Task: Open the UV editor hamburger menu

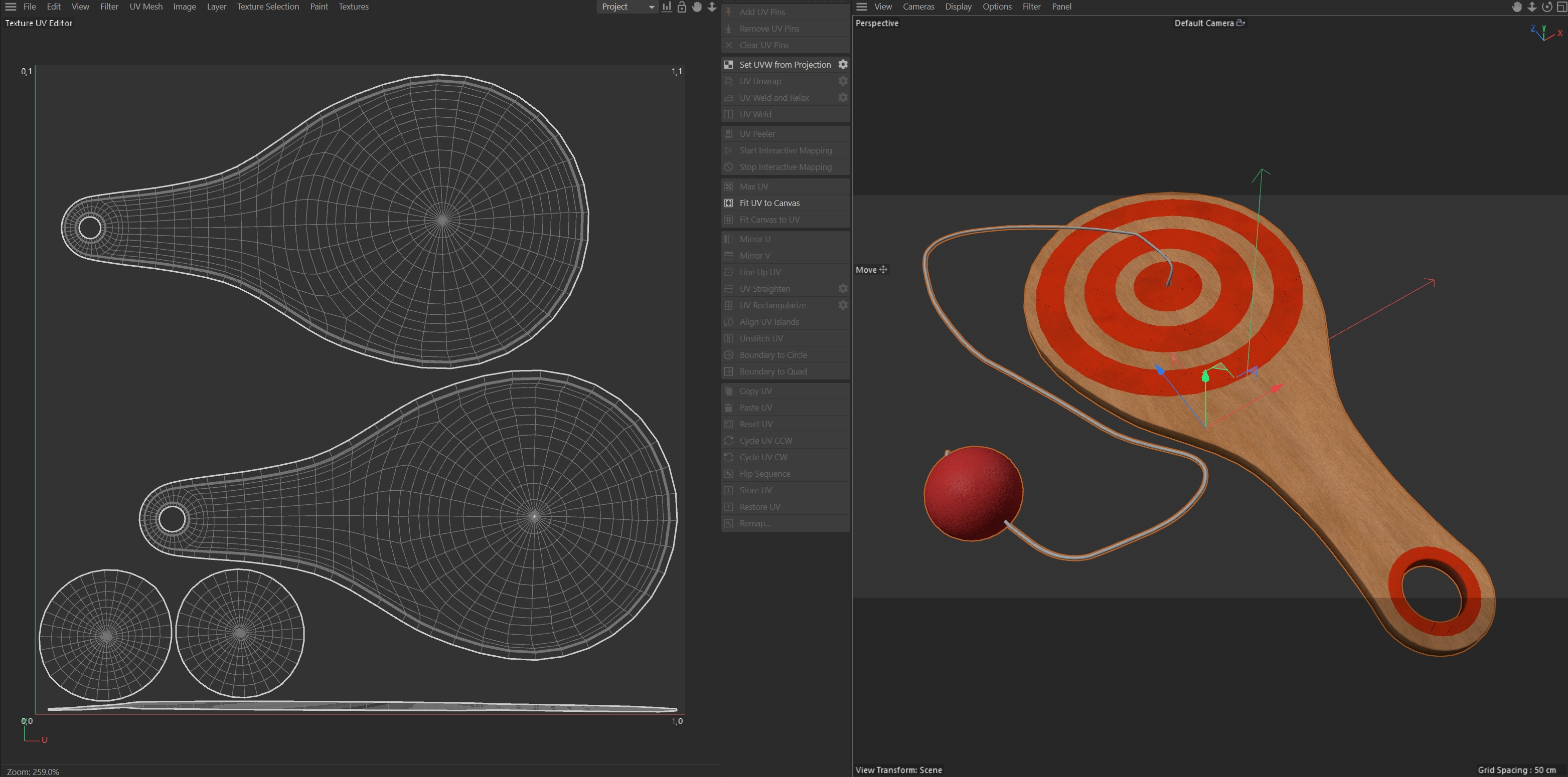Action: click(x=11, y=7)
